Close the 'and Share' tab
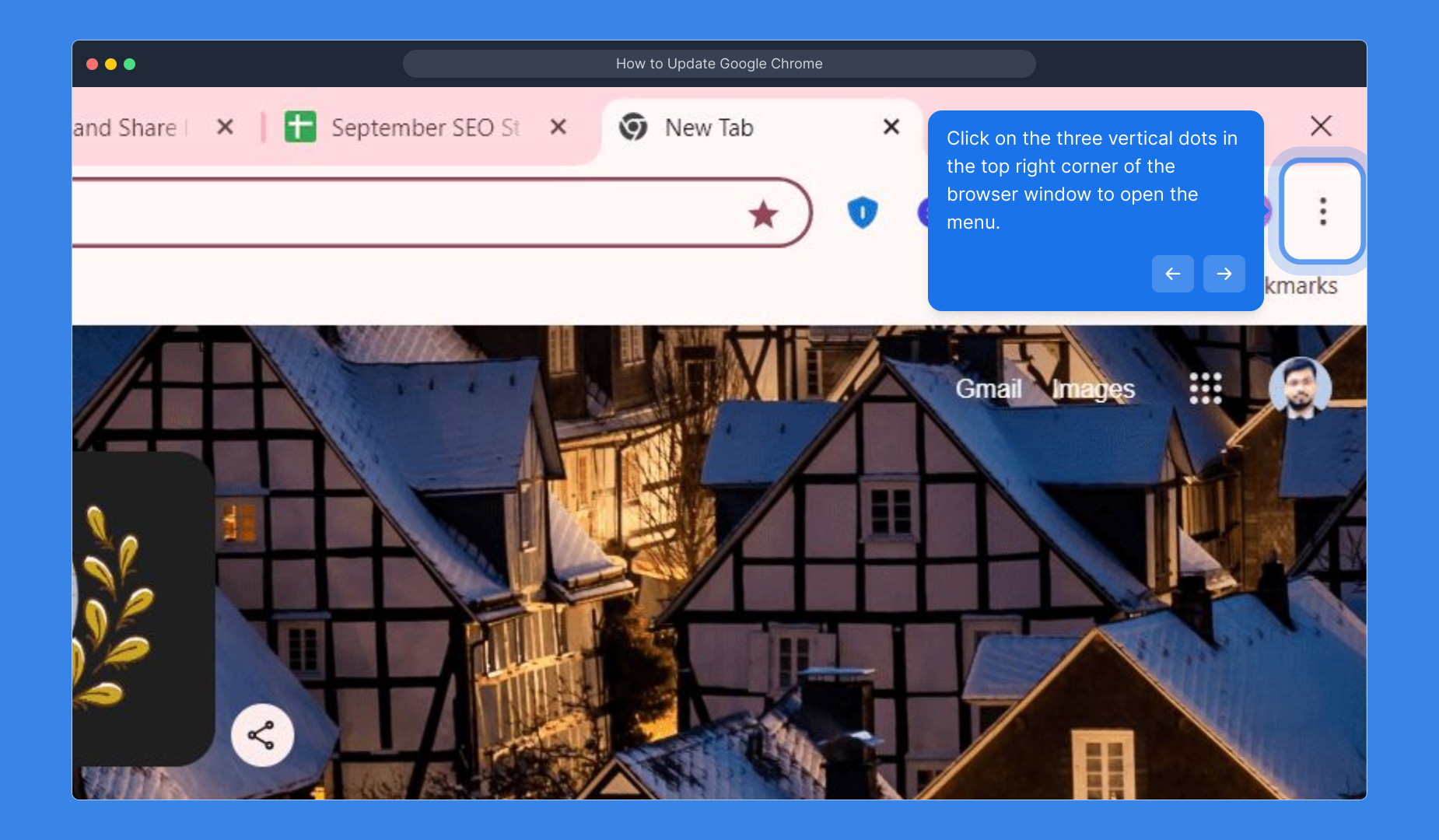This screenshot has width=1439, height=840. tap(225, 127)
